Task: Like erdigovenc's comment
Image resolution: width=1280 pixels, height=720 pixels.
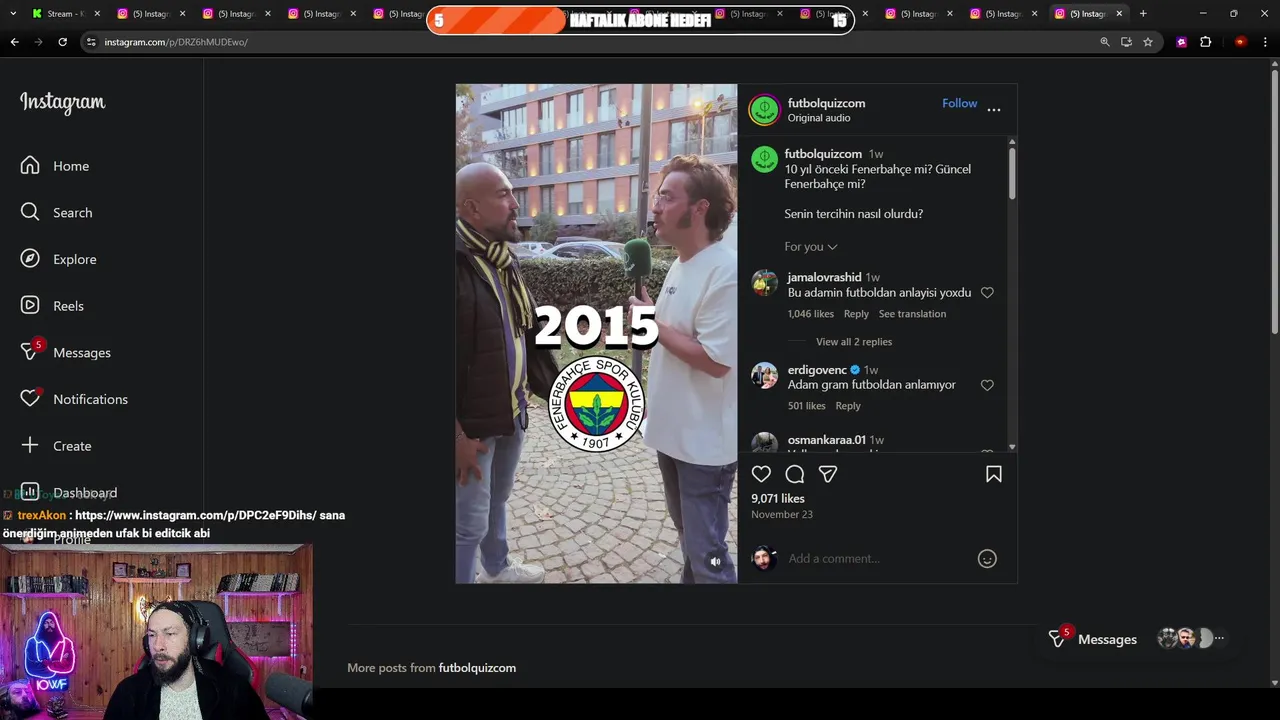Action: coord(987,385)
